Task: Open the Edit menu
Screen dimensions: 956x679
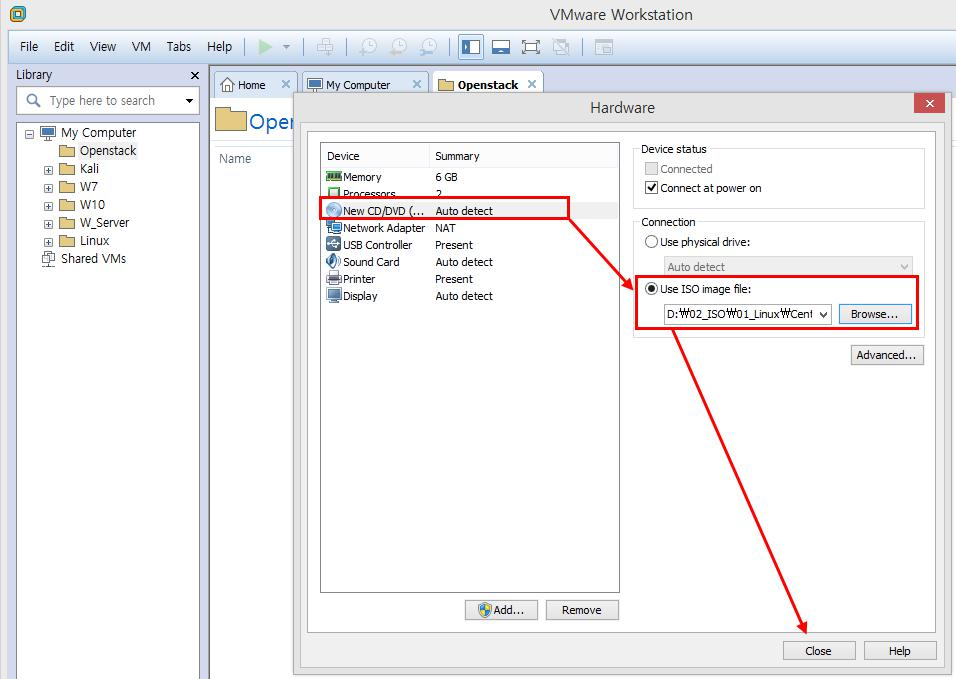Action: 63,47
